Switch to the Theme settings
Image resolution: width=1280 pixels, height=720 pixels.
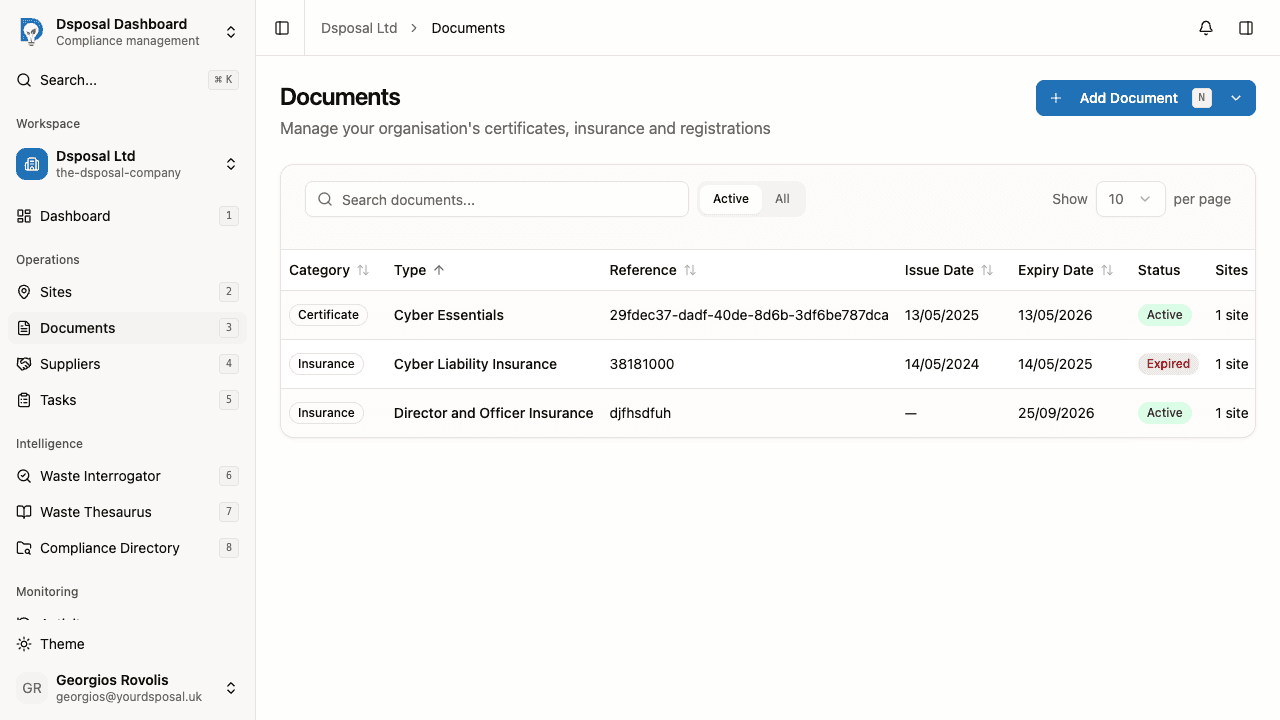point(62,644)
